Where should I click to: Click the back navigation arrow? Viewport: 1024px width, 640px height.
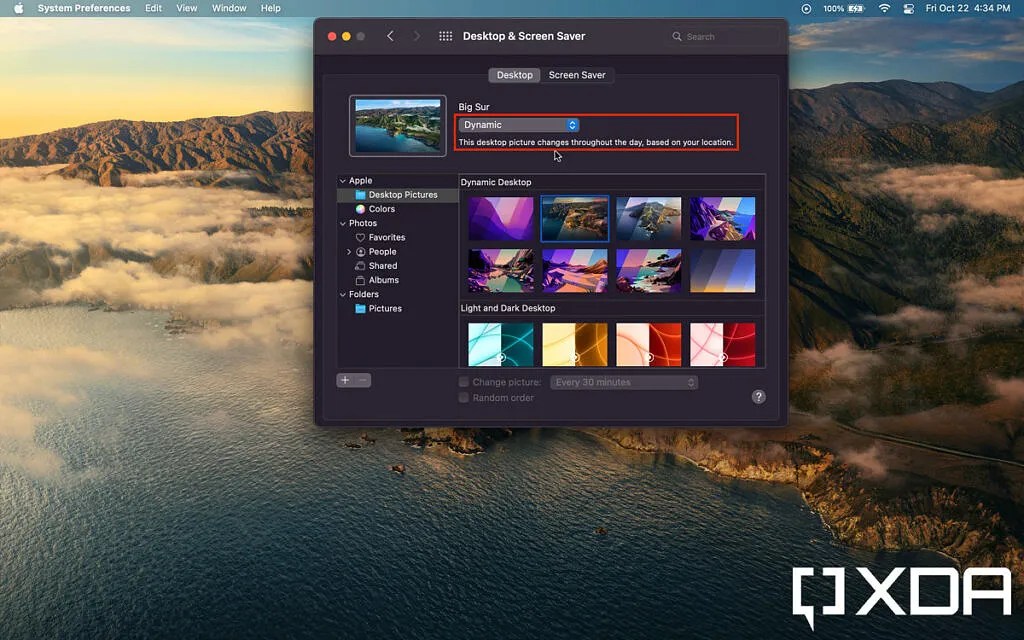click(x=391, y=35)
